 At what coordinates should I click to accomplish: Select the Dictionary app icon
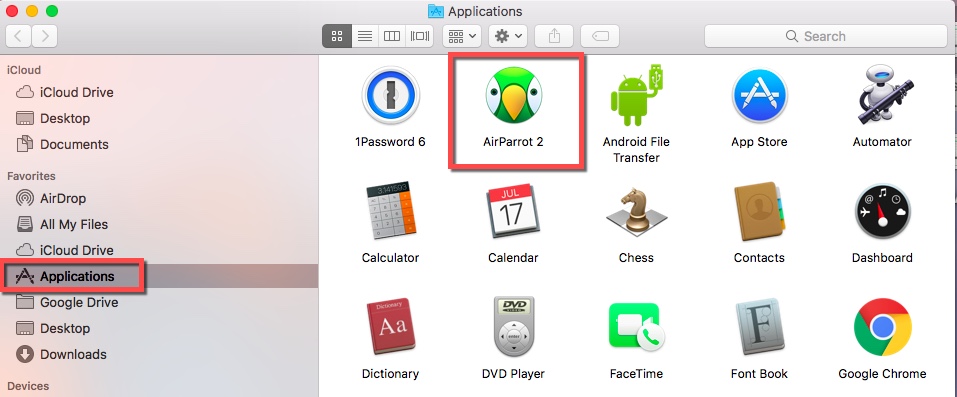pos(390,327)
